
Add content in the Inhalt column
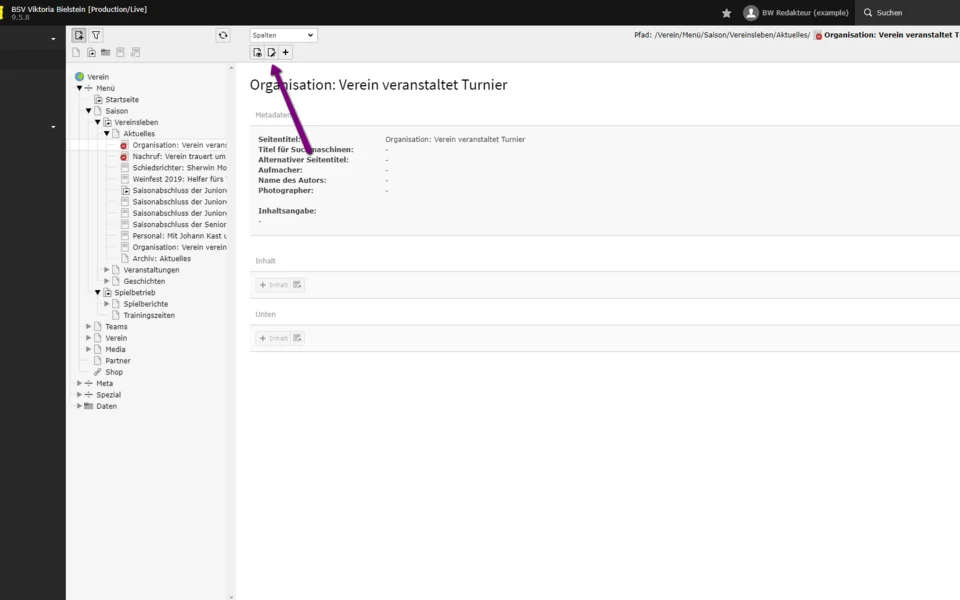click(x=273, y=285)
